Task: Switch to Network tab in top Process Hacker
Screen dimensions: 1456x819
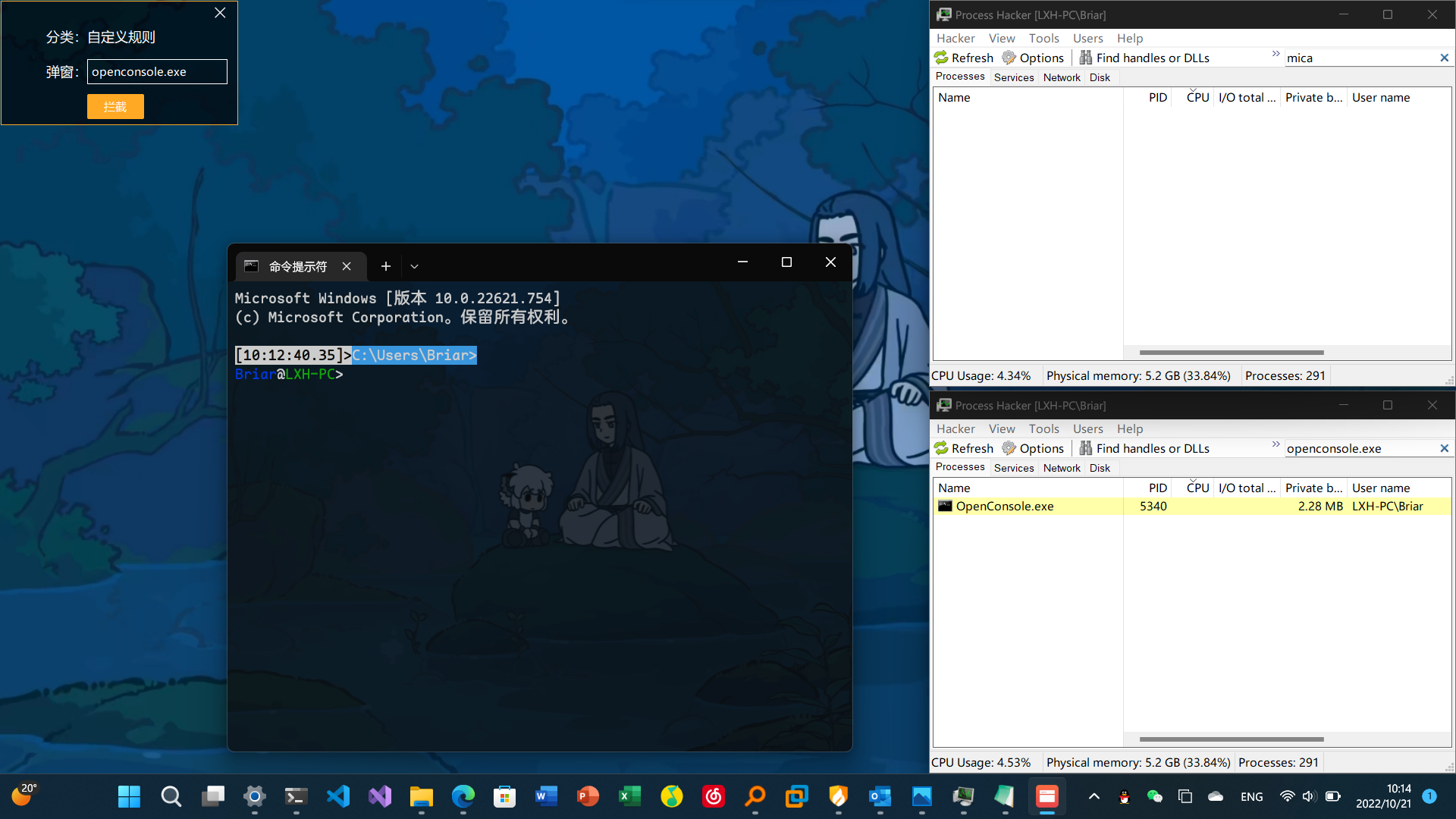Action: (x=1061, y=77)
